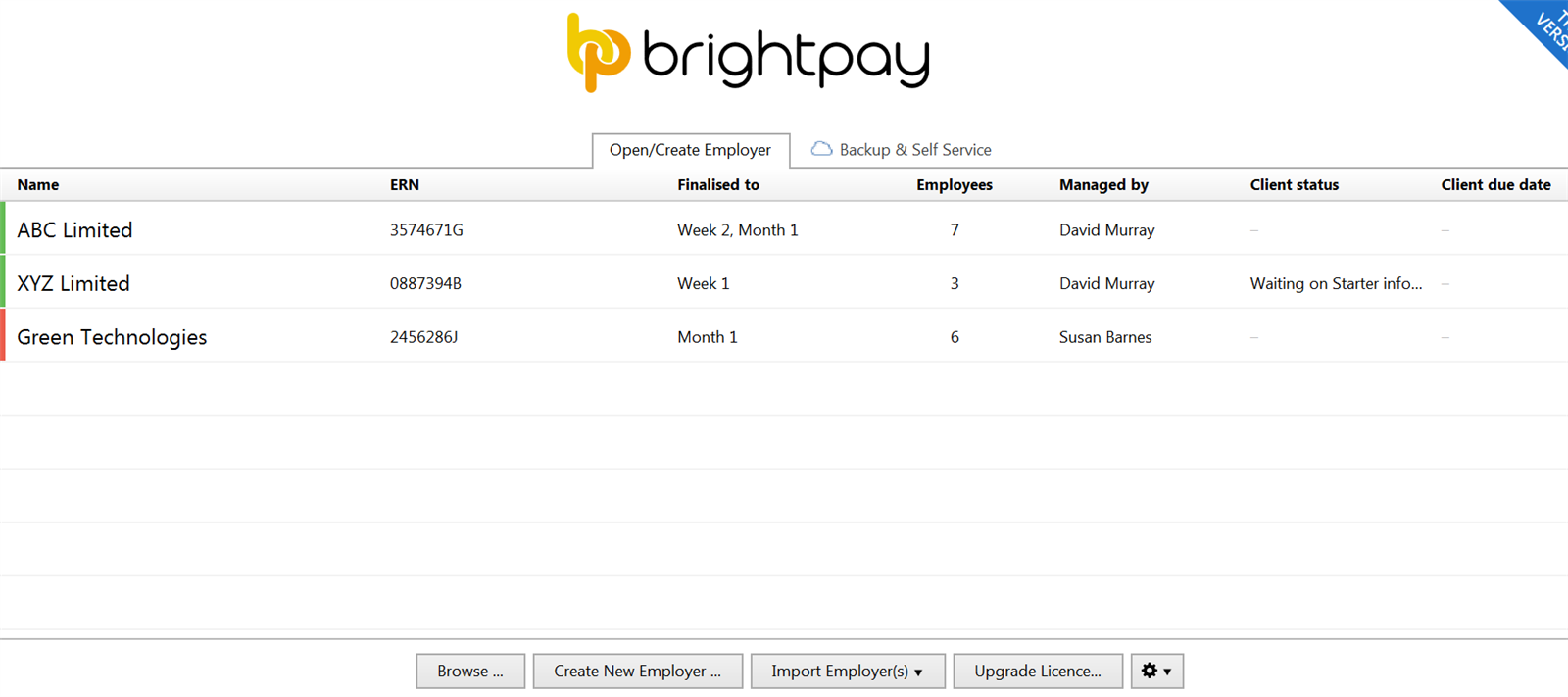Click David Murray in XYZ Limited row

pyautogui.click(x=1107, y=284)
